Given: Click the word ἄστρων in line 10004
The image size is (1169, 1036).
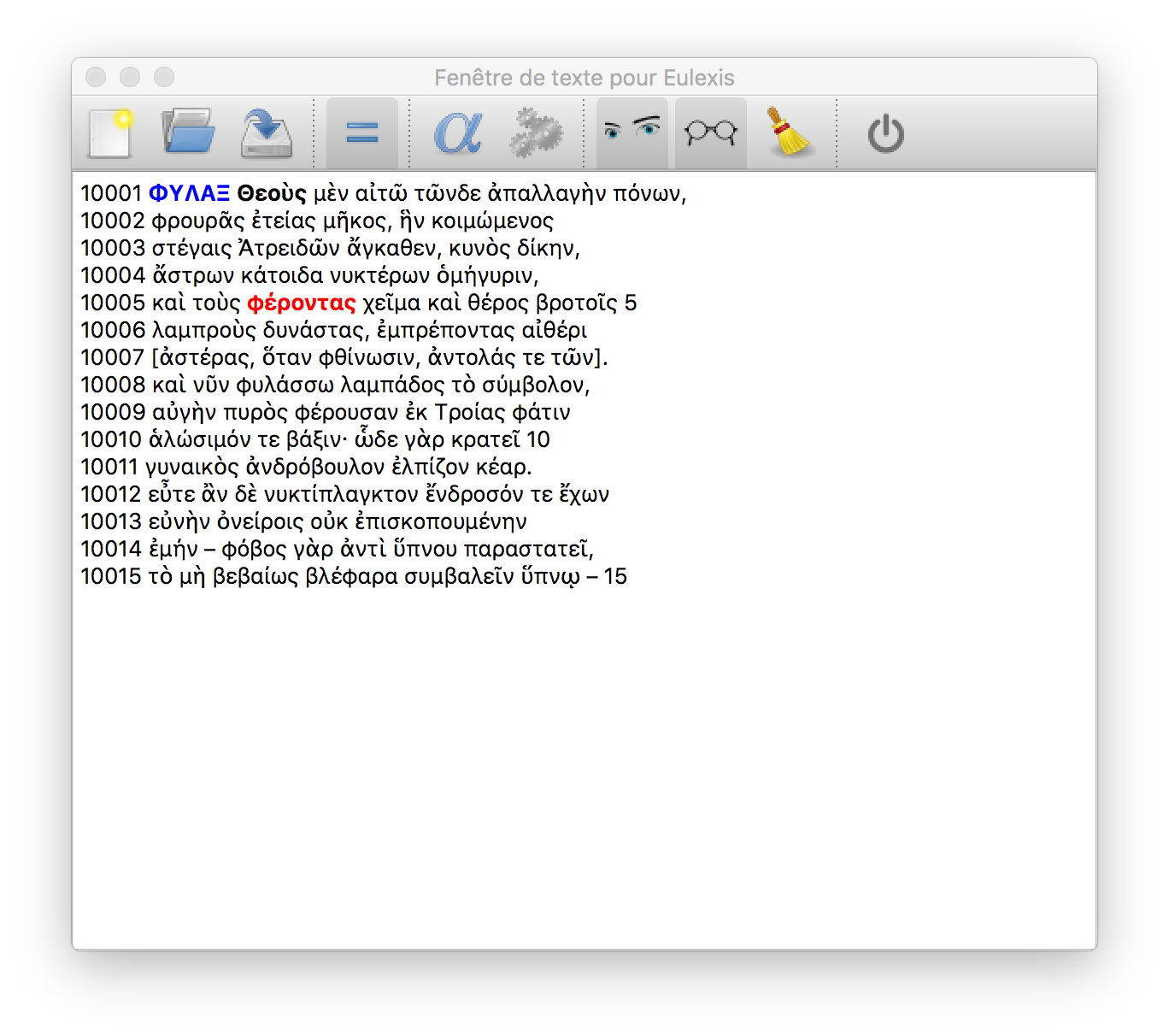Looking at the screenshot, I should tap(194, 275).
